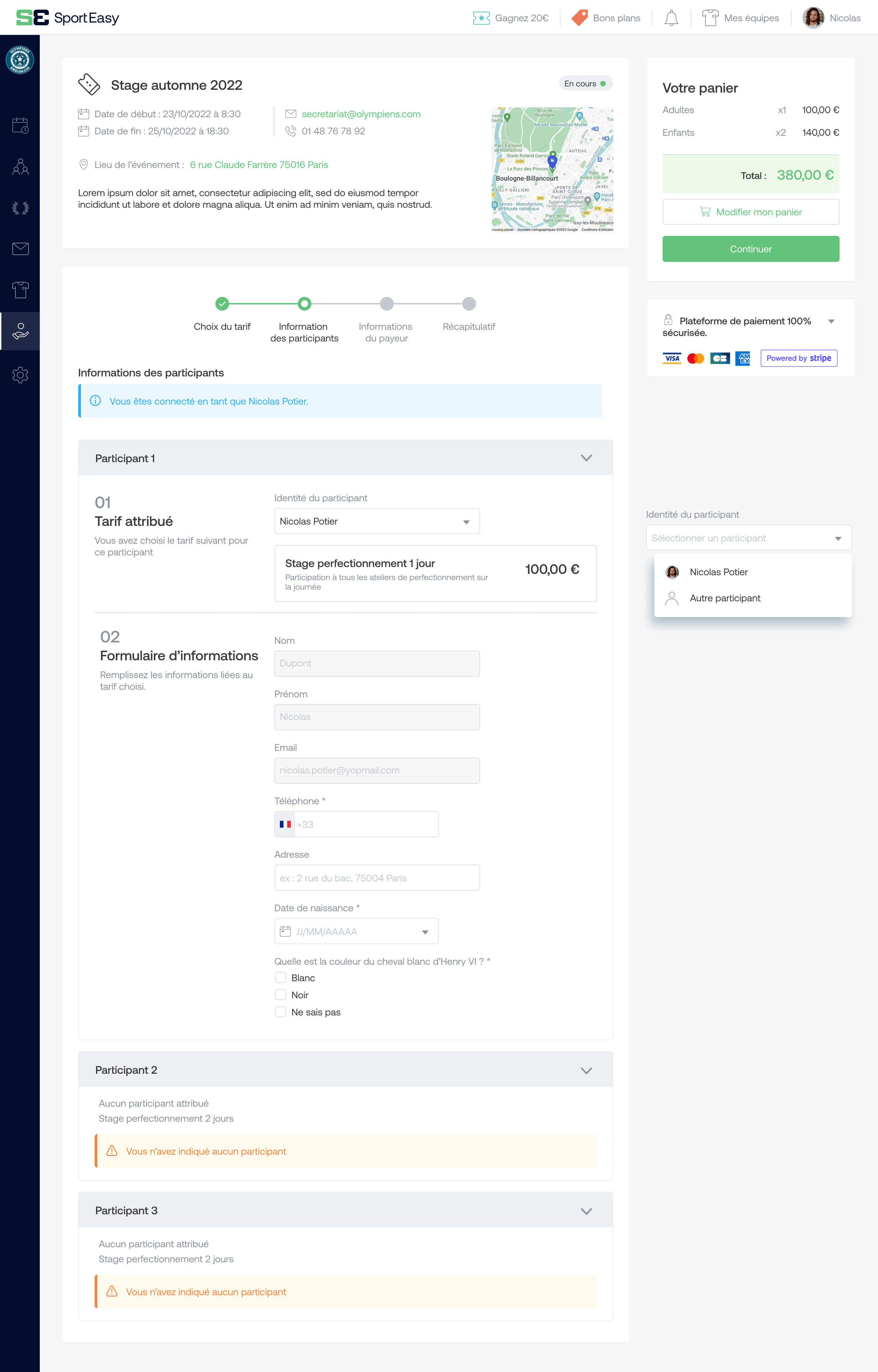
Task: Click the jersey shirt sidebar icon
Action: (20, 290)
